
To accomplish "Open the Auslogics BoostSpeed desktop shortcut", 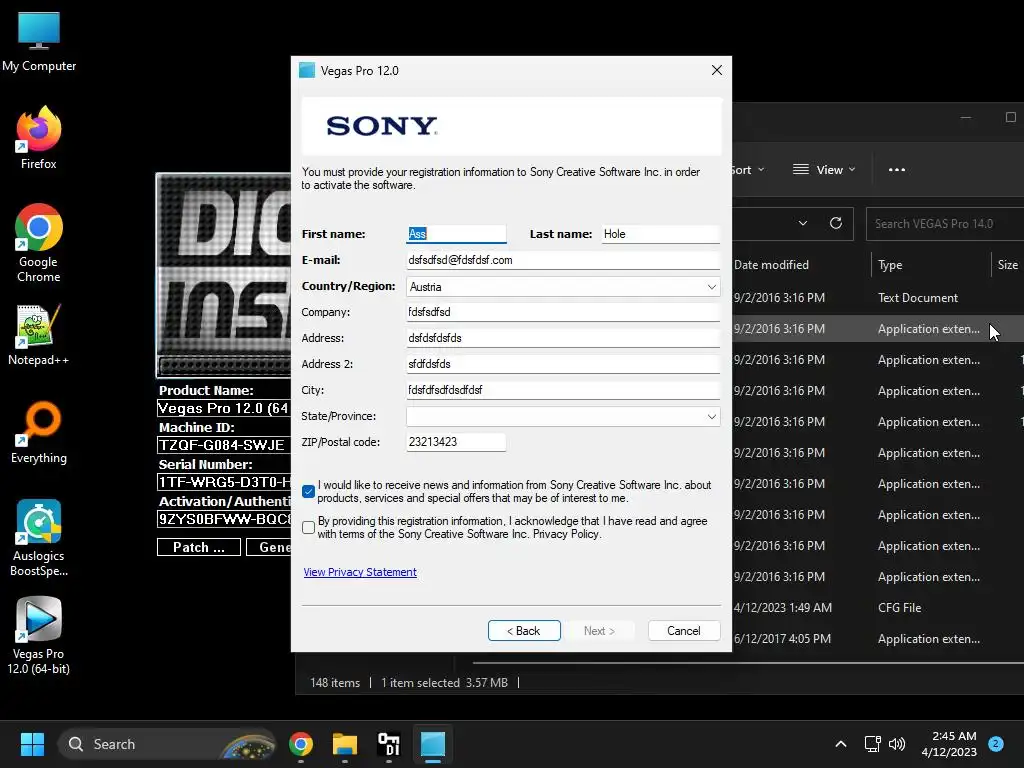I will [x=39, y=538].
